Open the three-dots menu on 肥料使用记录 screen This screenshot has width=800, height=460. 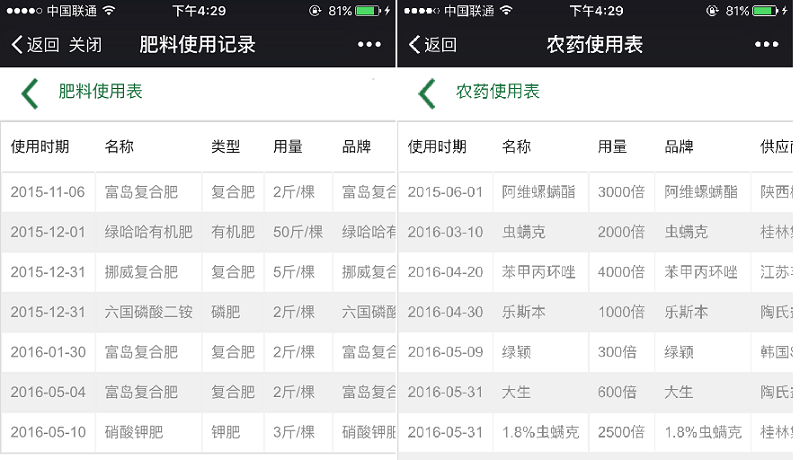click(369, 45)
